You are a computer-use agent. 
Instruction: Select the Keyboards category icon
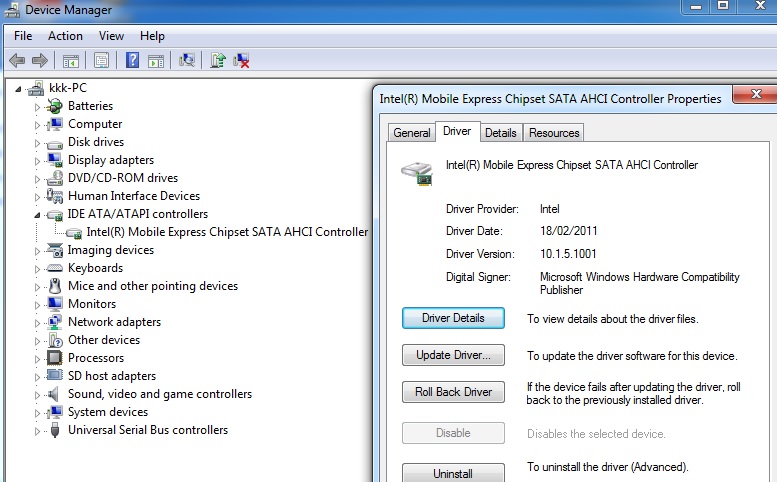click(54, 268)
